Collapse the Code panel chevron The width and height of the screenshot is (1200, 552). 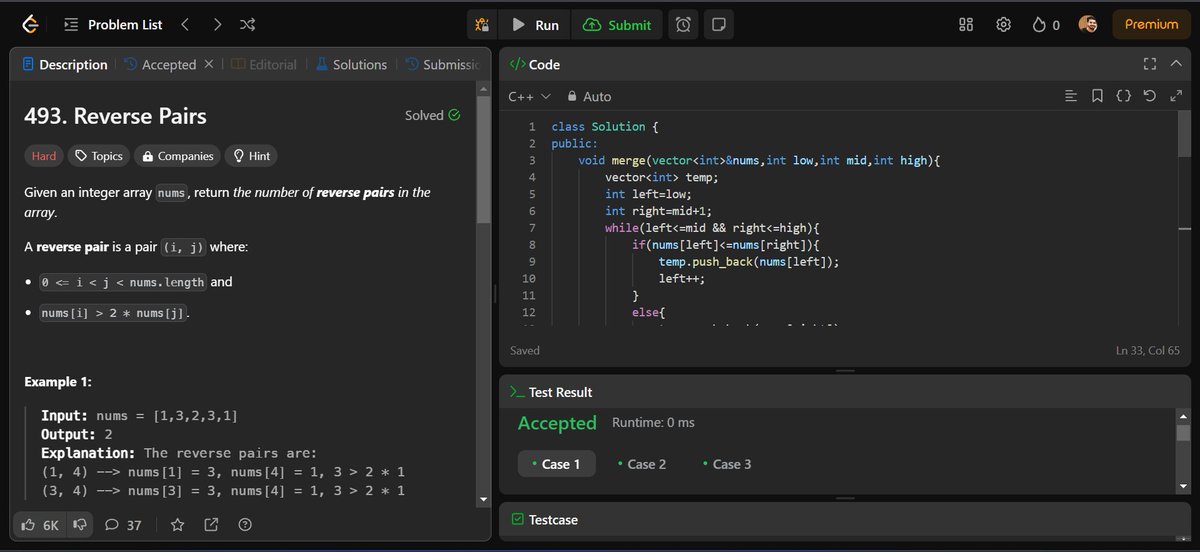(x=1175, y=64)
